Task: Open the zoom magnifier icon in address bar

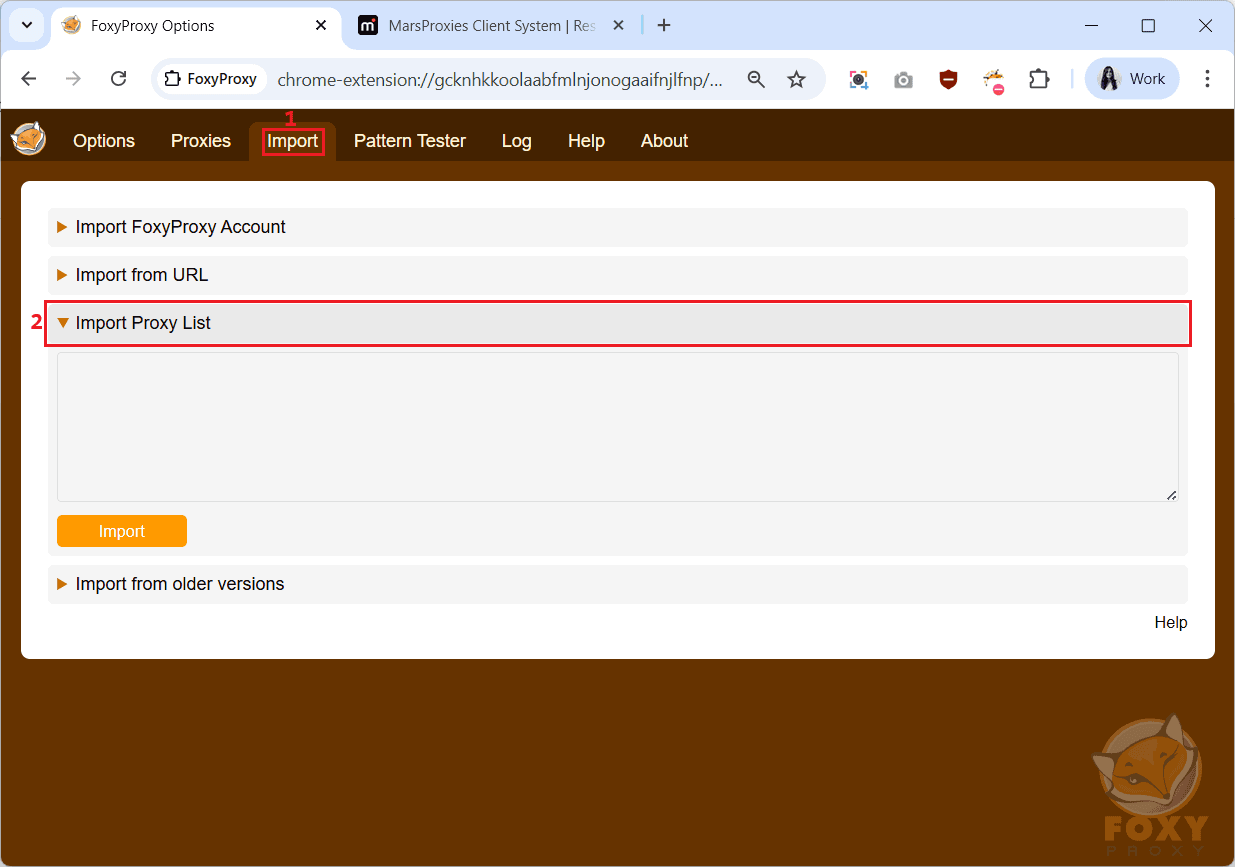Action: point(757,79)
